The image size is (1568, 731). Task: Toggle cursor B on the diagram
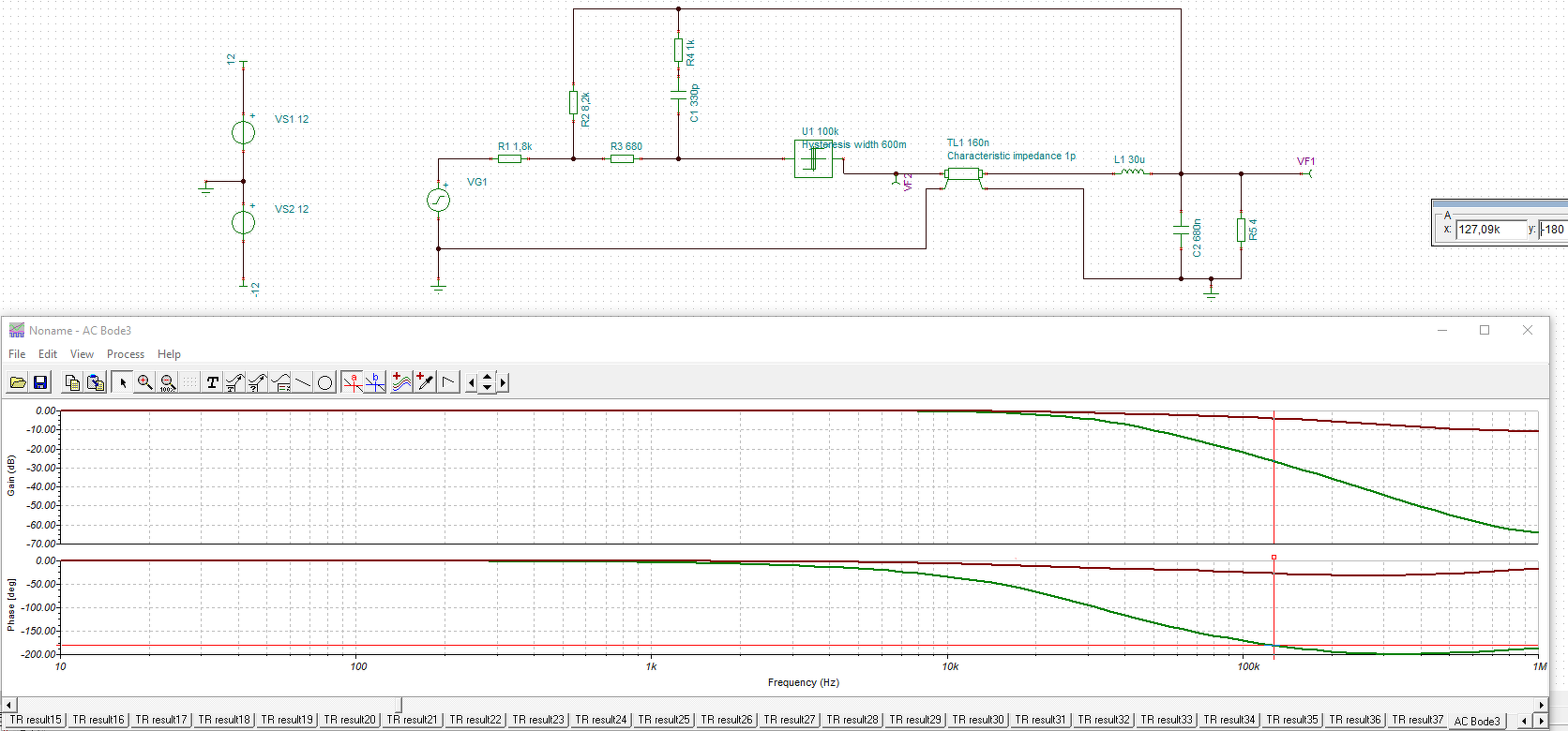pos(375,382)
